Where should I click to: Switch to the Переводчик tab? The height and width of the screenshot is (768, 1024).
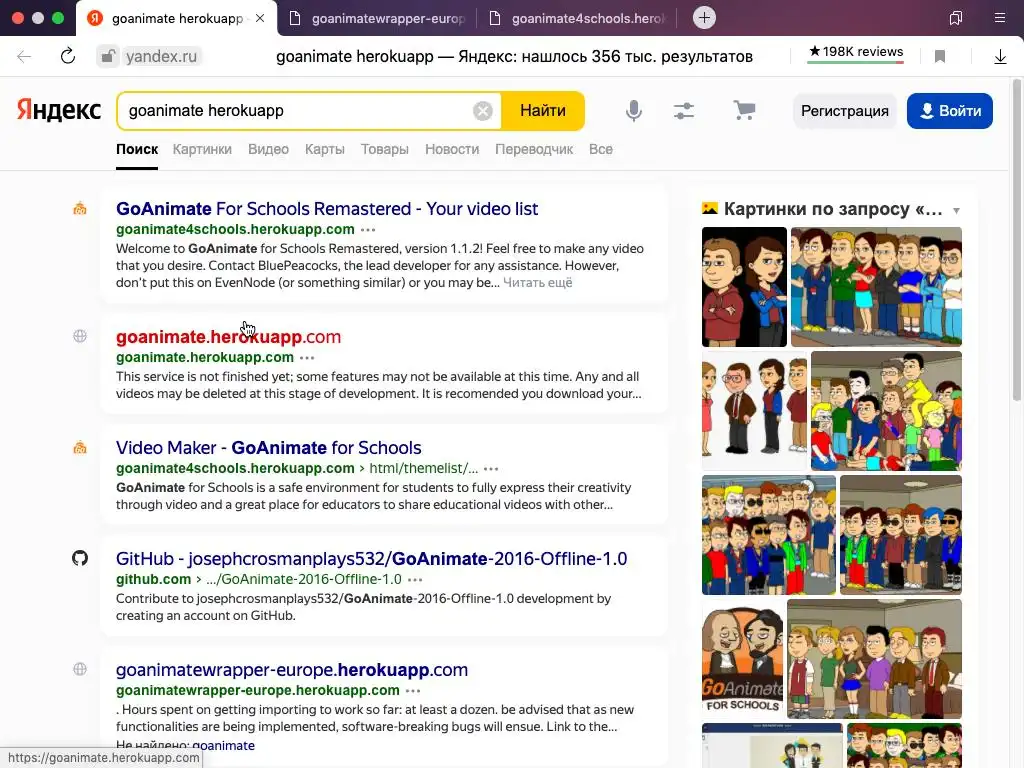[534, 149]
